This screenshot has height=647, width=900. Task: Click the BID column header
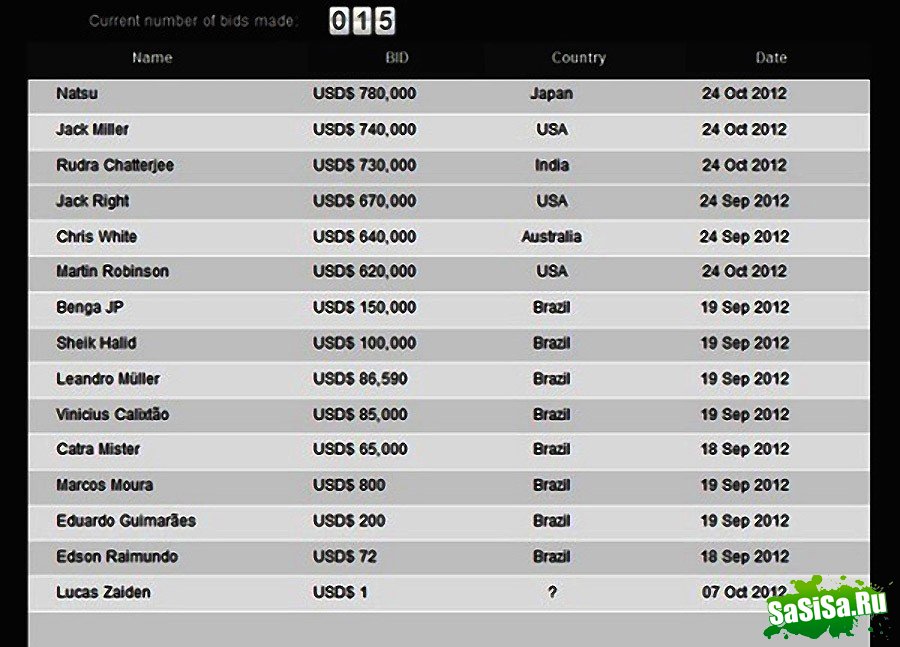(397, 57)
